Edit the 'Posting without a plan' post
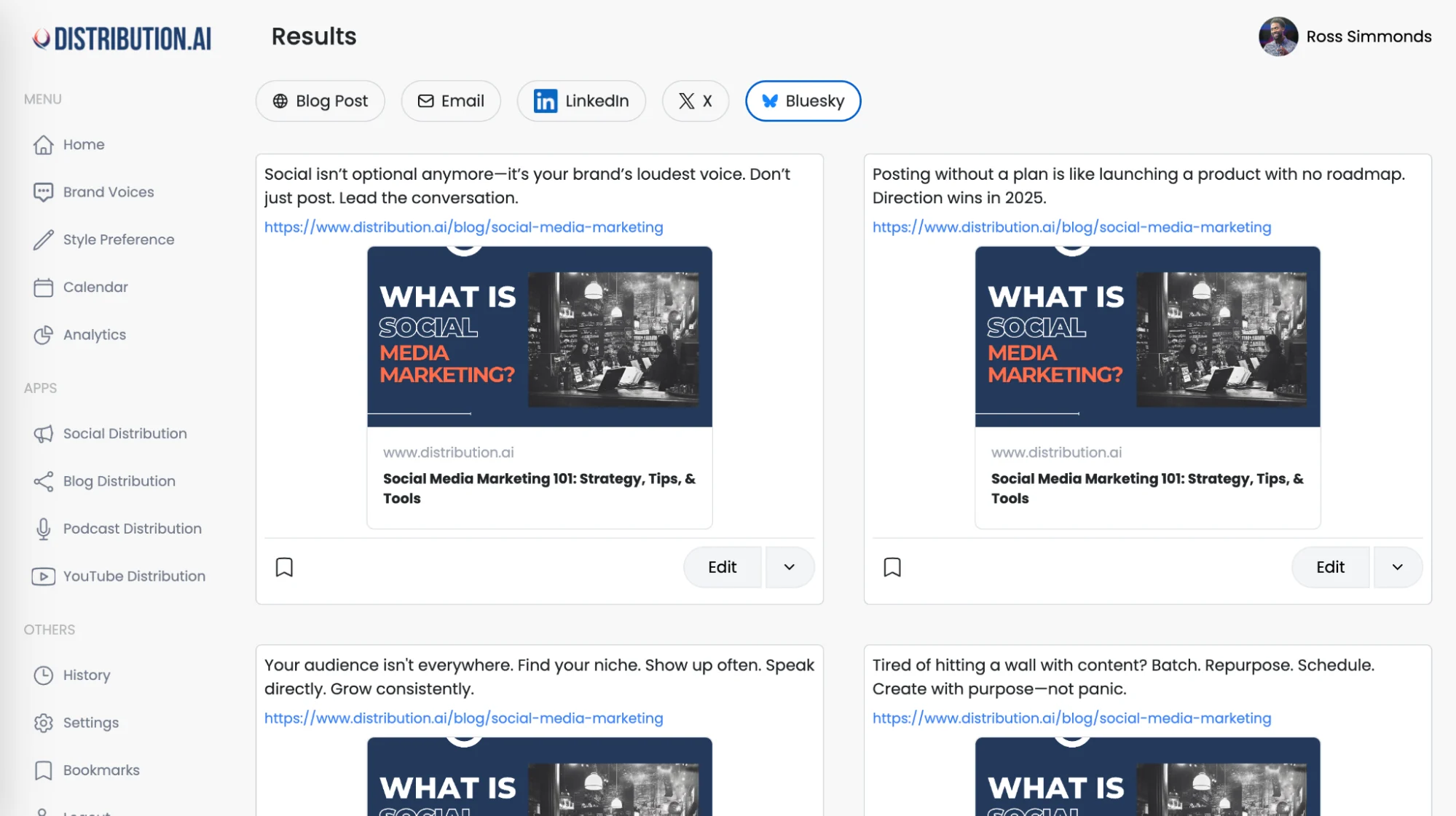Screen dimensions: 1456x816 pos(1331,567)
